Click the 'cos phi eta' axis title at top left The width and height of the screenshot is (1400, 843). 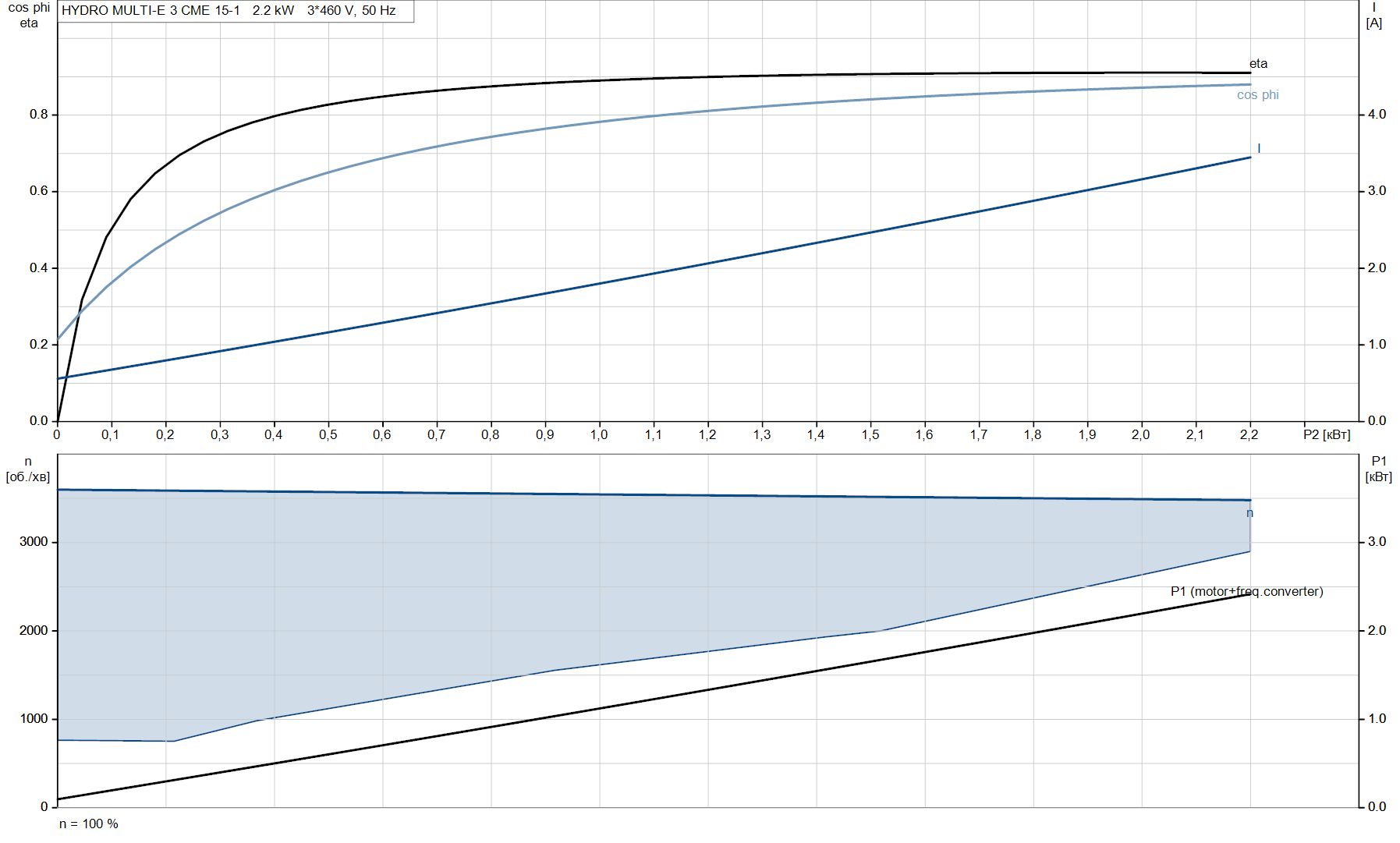coord(29,16)
